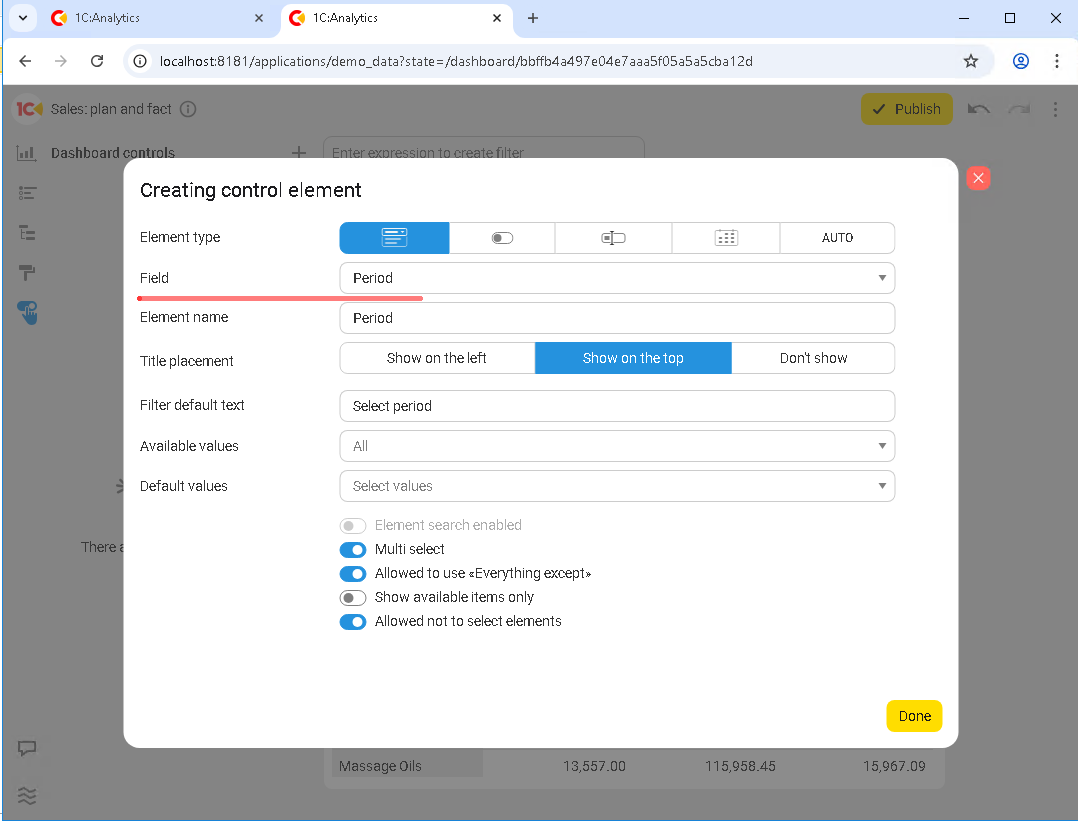Open the tree structure panel icon
This screenshot has height=825, width=1078.
tap(27, 232)
